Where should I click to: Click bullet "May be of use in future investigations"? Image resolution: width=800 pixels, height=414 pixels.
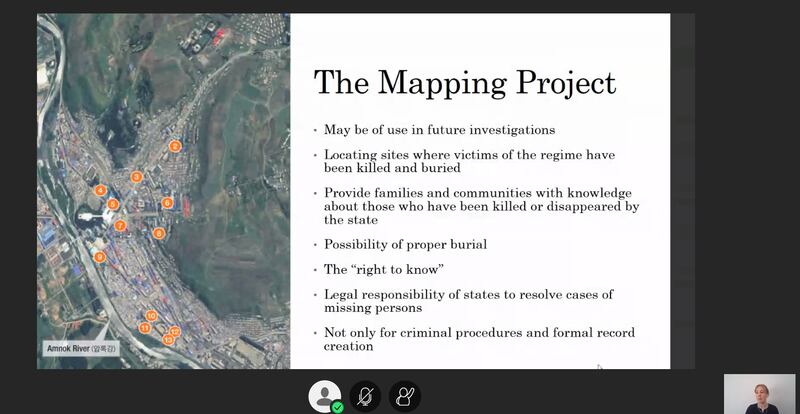coord(439,130)
